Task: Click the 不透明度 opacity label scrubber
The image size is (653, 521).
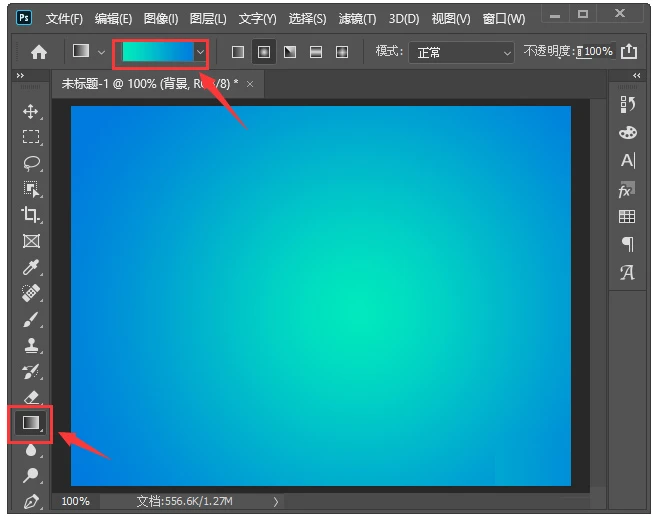Action: click(548, 51)
